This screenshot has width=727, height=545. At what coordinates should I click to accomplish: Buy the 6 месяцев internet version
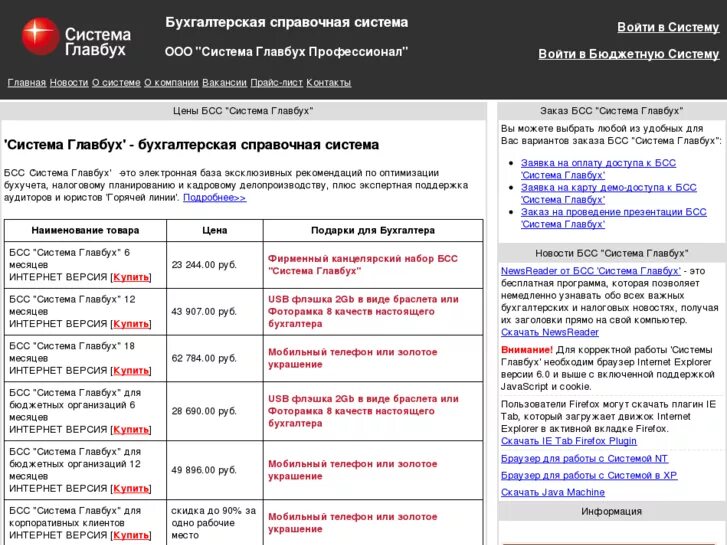131,277
